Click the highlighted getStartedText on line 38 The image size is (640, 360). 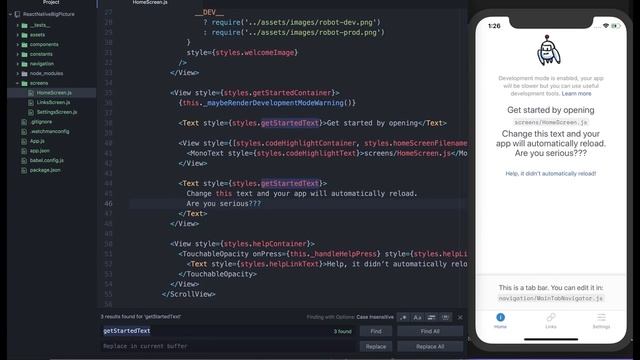pos(290,123)
